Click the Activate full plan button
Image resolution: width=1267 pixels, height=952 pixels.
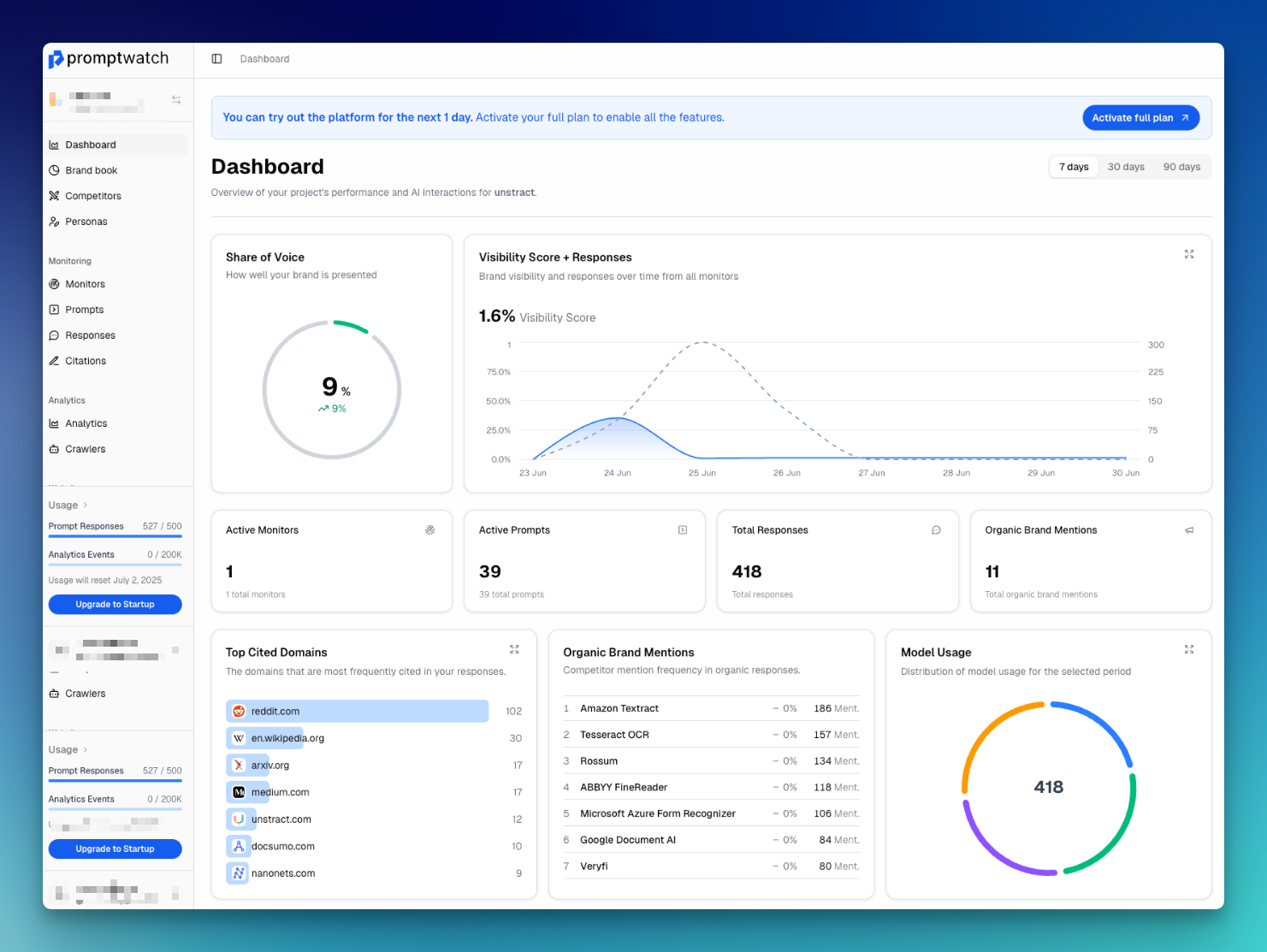1140,118
